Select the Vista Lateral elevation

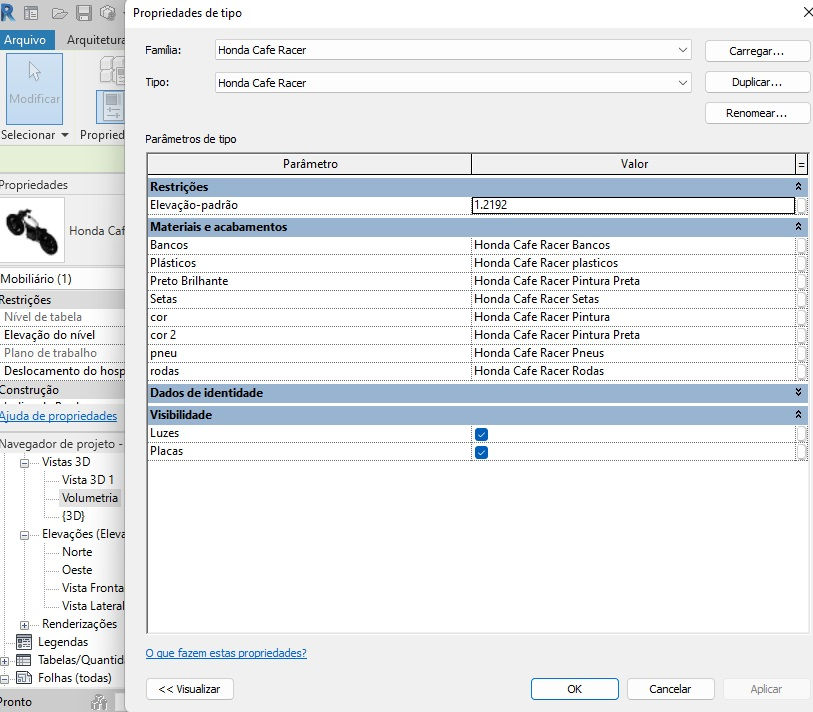tap(93, 606)
